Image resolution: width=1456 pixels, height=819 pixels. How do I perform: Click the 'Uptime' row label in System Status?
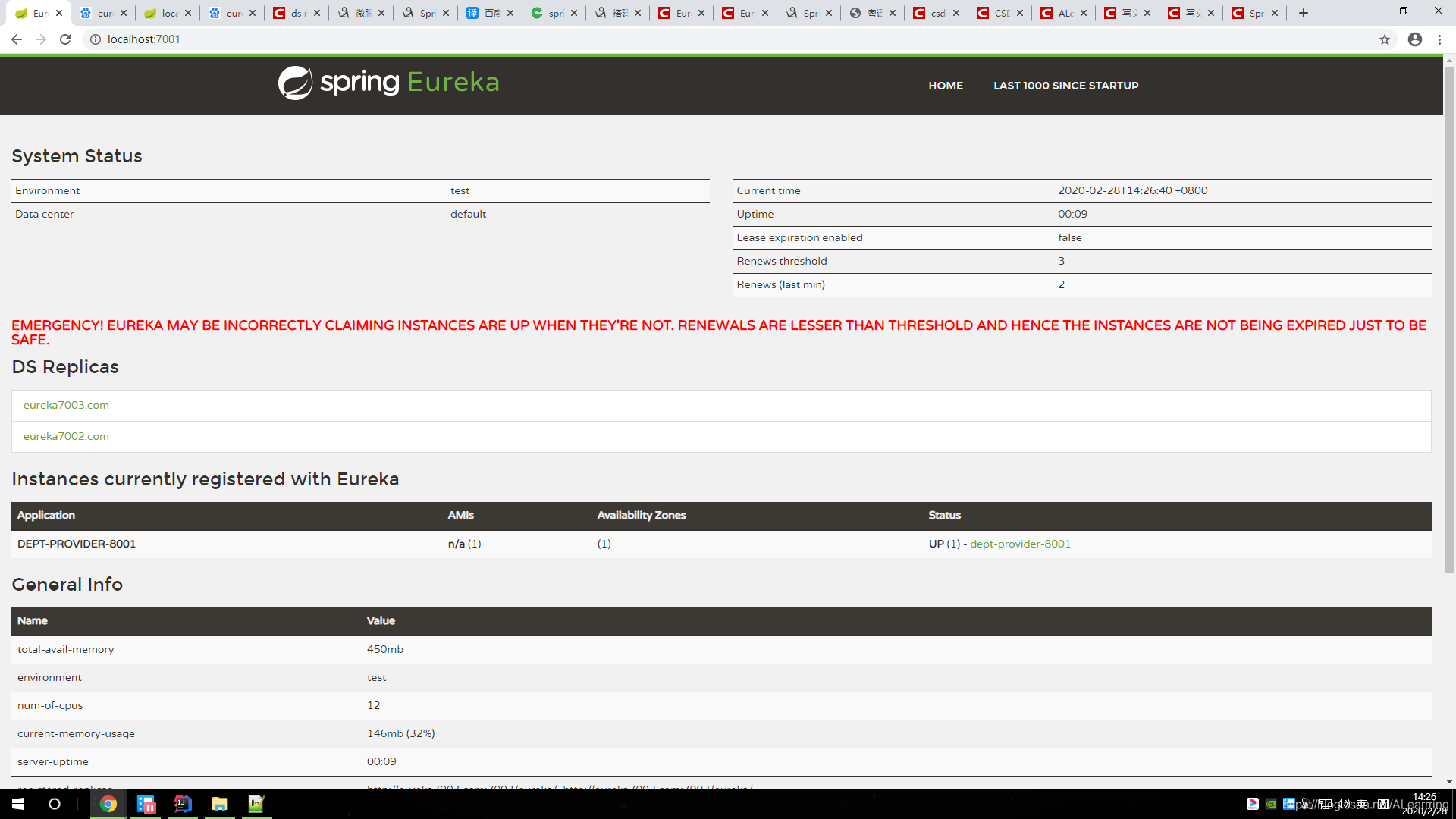tap(755, 214)
